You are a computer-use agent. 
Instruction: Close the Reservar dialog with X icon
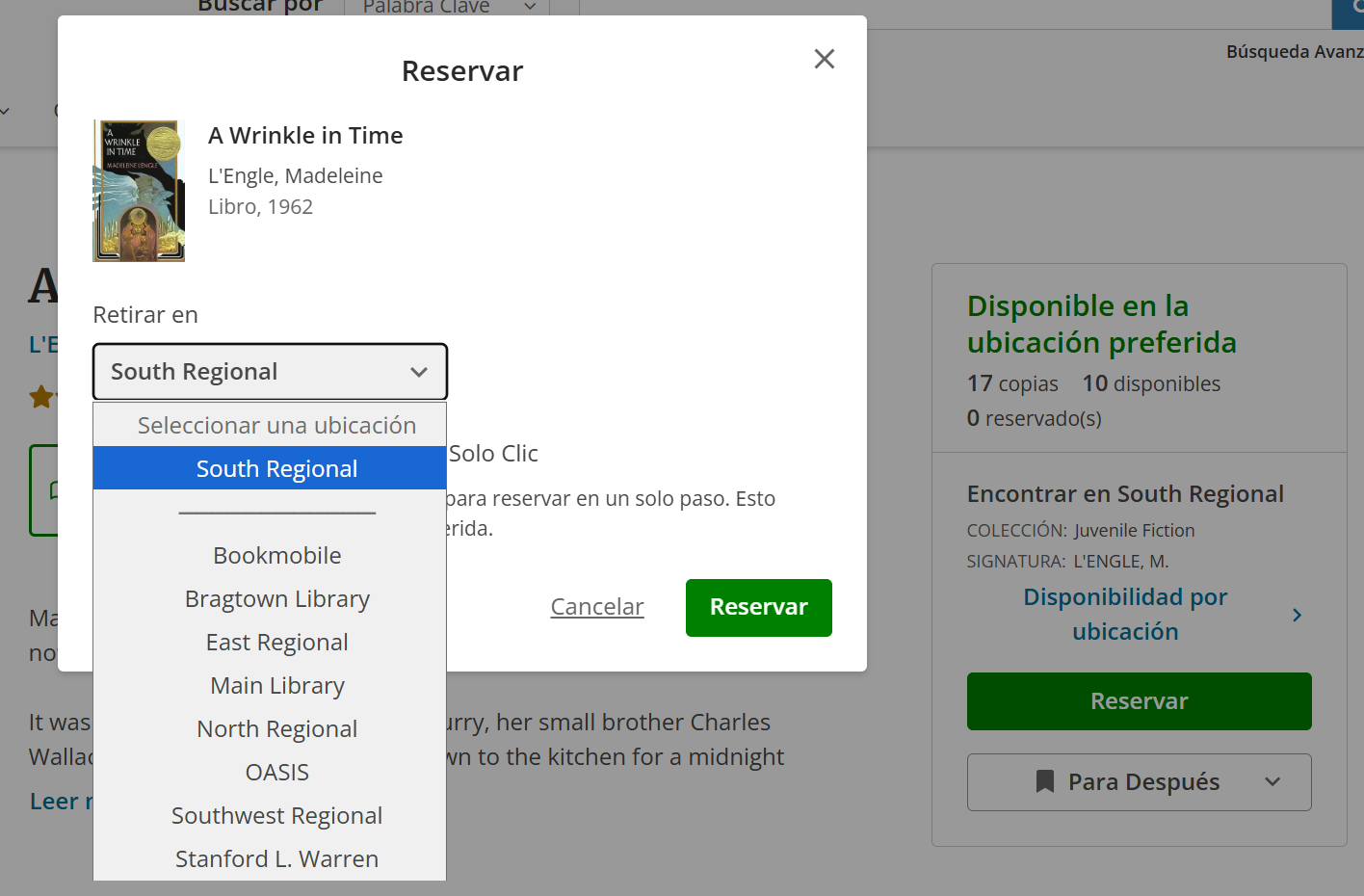824,59
